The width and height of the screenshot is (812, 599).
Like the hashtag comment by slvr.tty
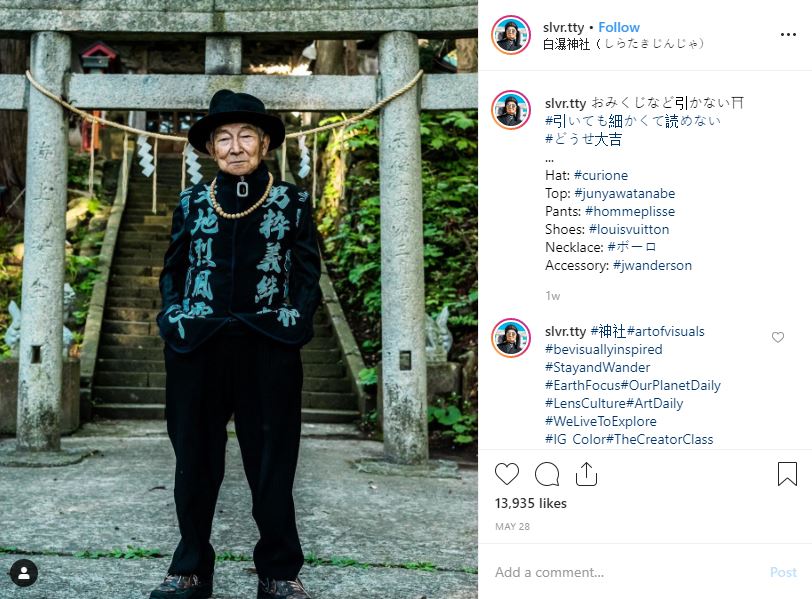click(778, 337)
